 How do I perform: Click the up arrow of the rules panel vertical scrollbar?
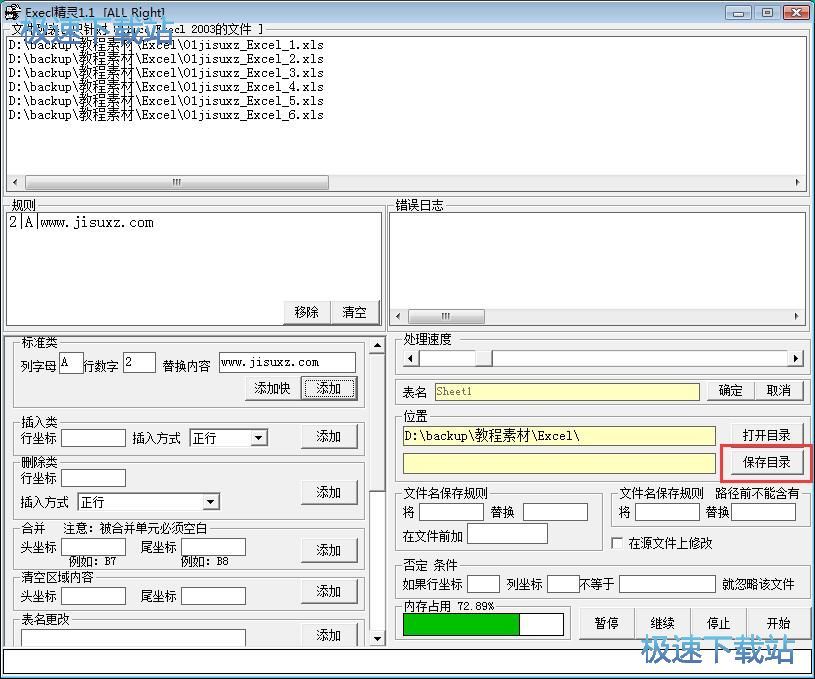pyautogui.click(x=377, y=346)
